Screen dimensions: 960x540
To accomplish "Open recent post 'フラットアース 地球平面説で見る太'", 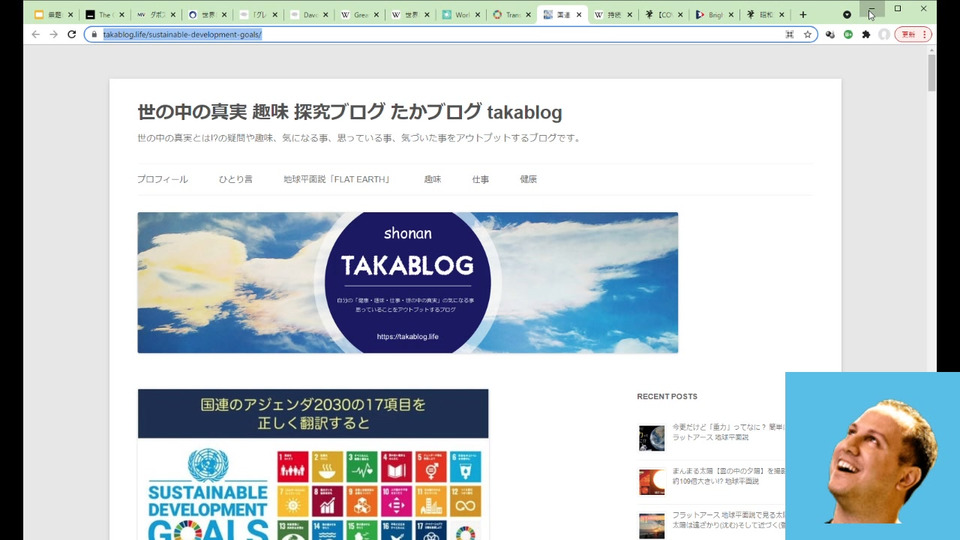I will click(x=729, y=520).
